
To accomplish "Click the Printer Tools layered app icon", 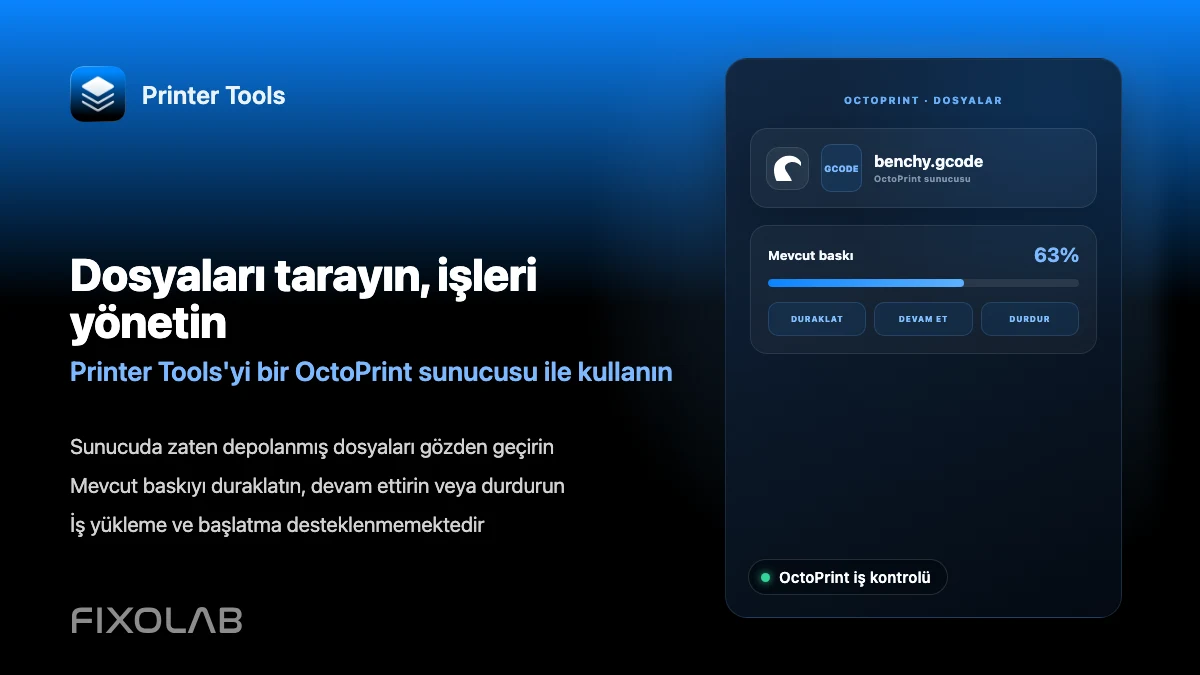I will 98,94.
